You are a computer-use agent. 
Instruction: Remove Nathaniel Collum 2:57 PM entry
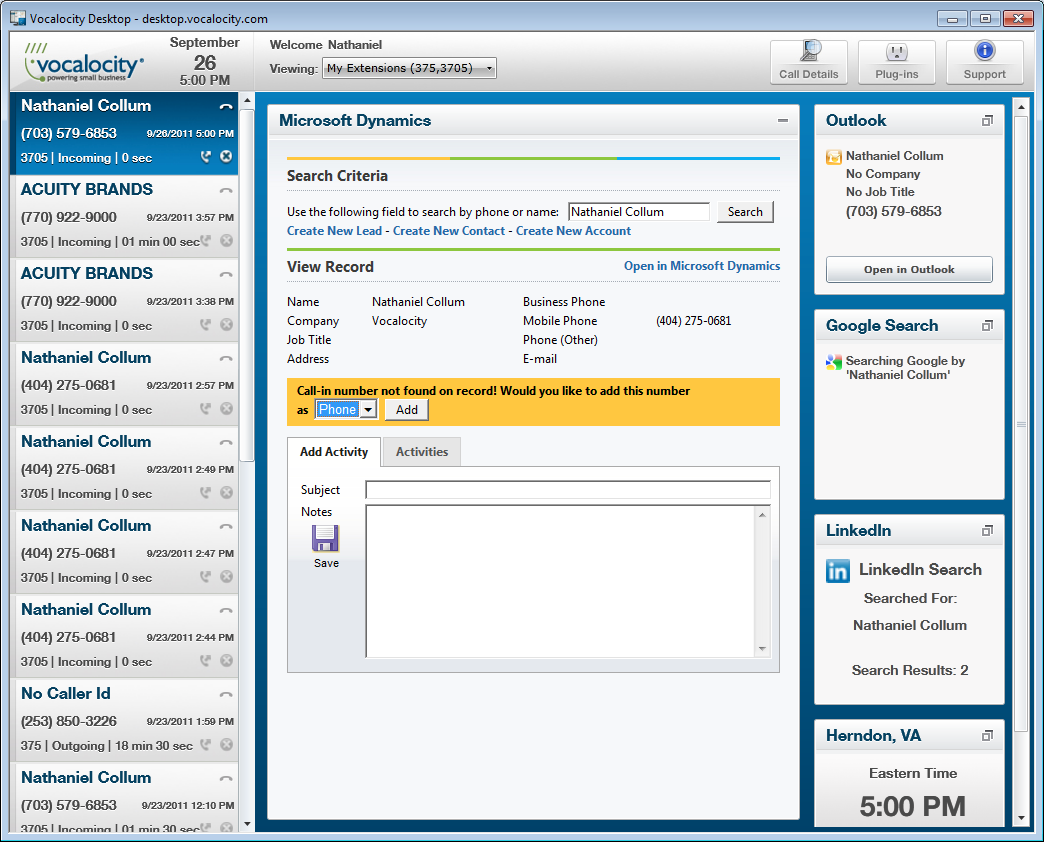(x=226, y=408)
